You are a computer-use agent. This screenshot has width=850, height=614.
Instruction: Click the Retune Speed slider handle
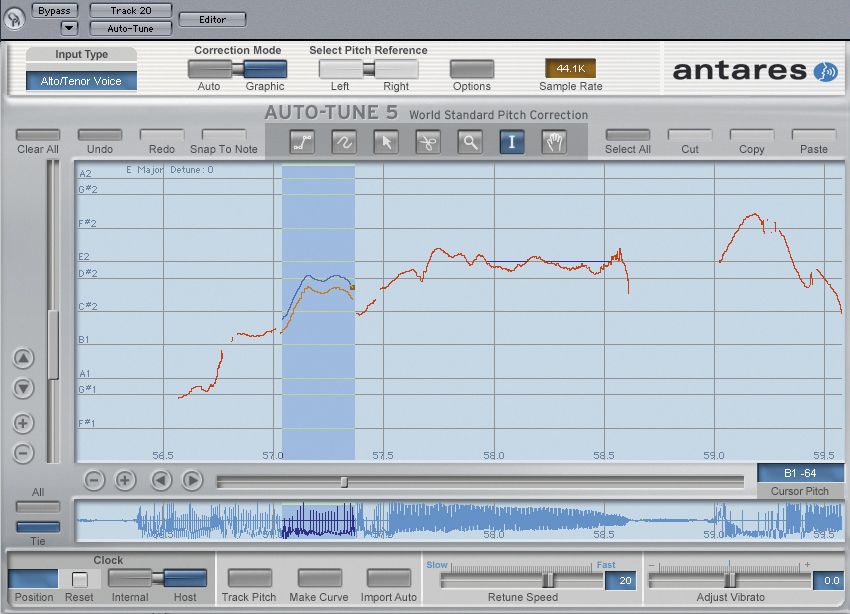click(549, 580)
